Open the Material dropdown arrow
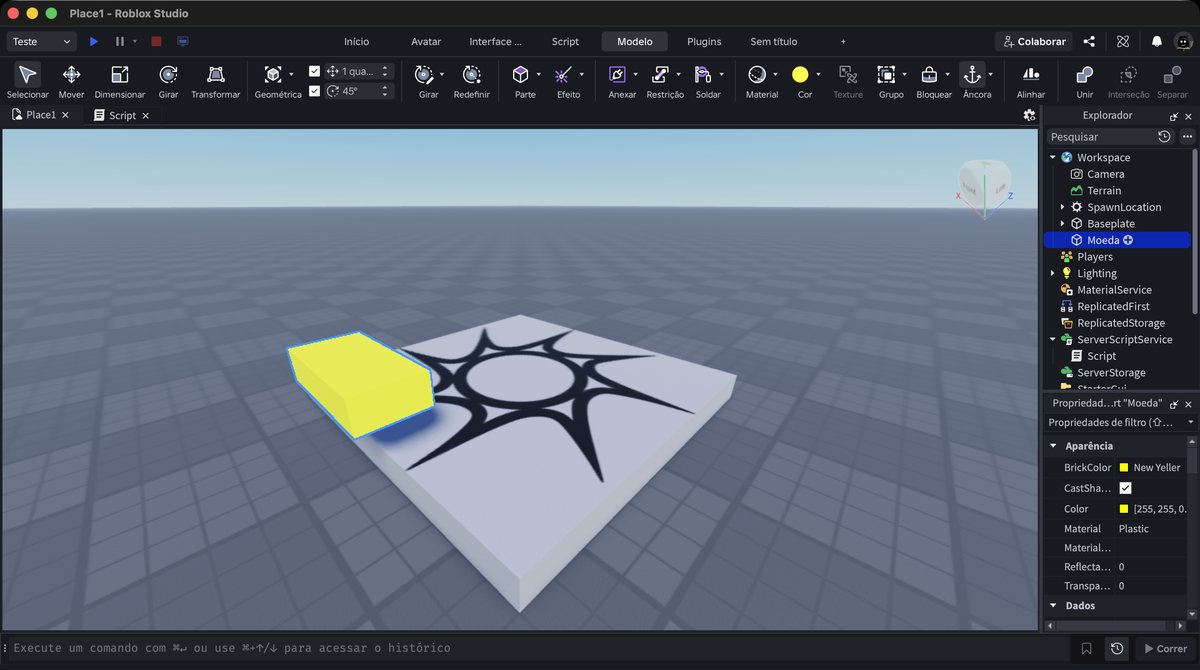Screen dimensions: 1200x670 [775, 75]
